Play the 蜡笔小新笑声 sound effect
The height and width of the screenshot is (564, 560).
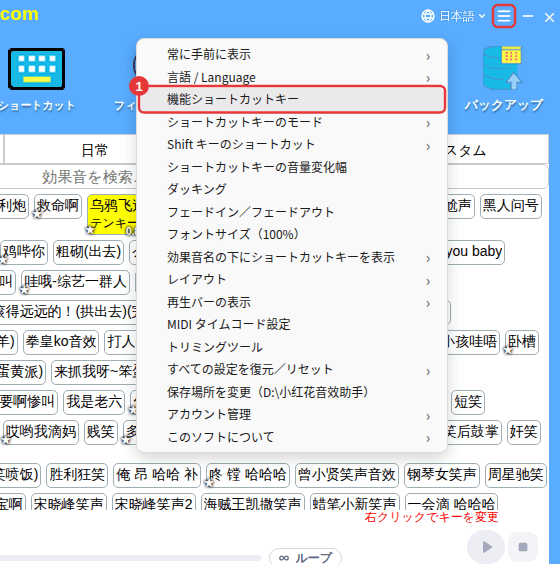click(355, 502)
